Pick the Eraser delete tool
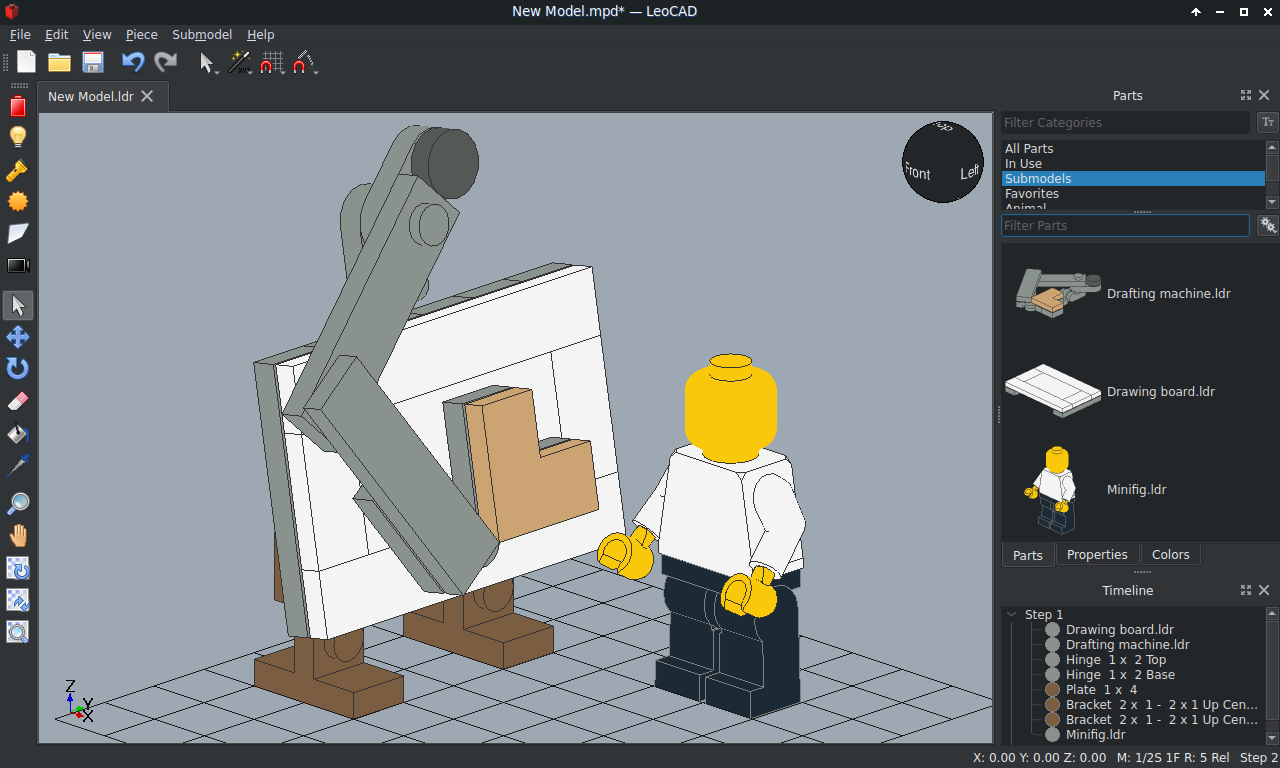The height and width of the screenshot is (768, 1280). pyautogui.click(x=18, y=402)
